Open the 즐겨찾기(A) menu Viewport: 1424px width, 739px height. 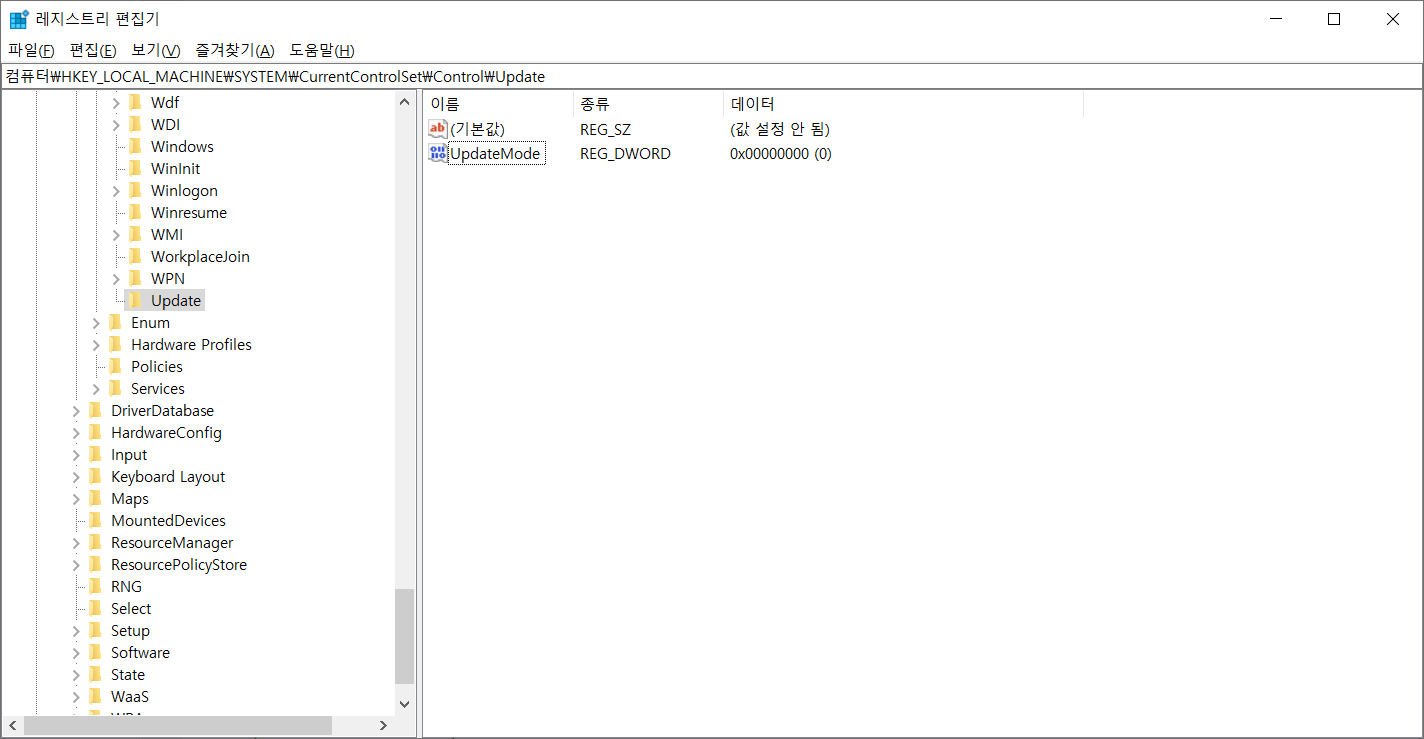pos(235,50)
